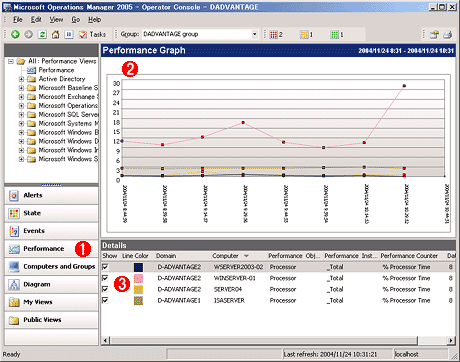460x362 pixels.
Task: Click the pink line color swatch
Action: pyautogui.click(x=138, y=278)
